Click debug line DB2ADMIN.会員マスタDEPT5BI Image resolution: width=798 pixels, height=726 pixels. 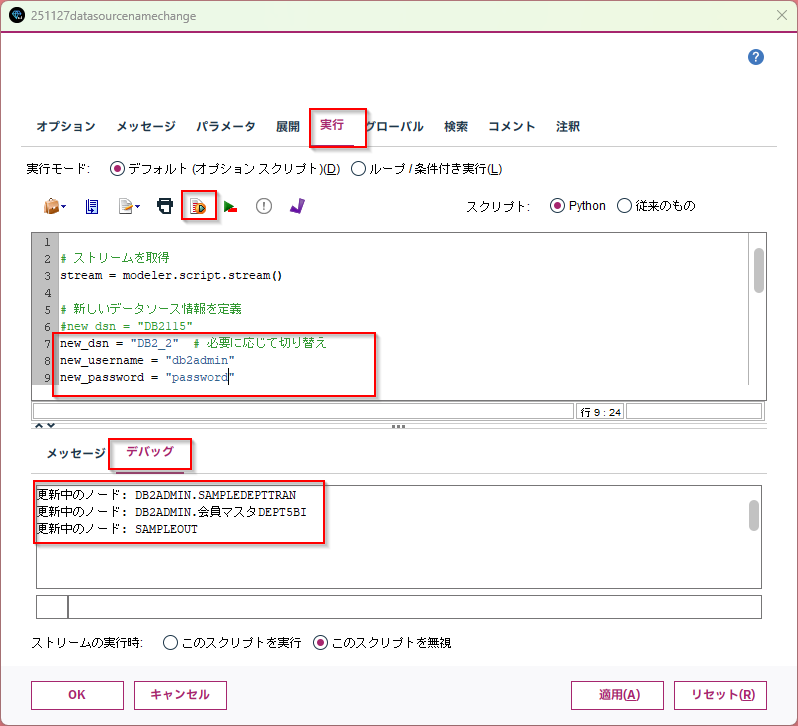pyautogui.click(x=172, y=512)
